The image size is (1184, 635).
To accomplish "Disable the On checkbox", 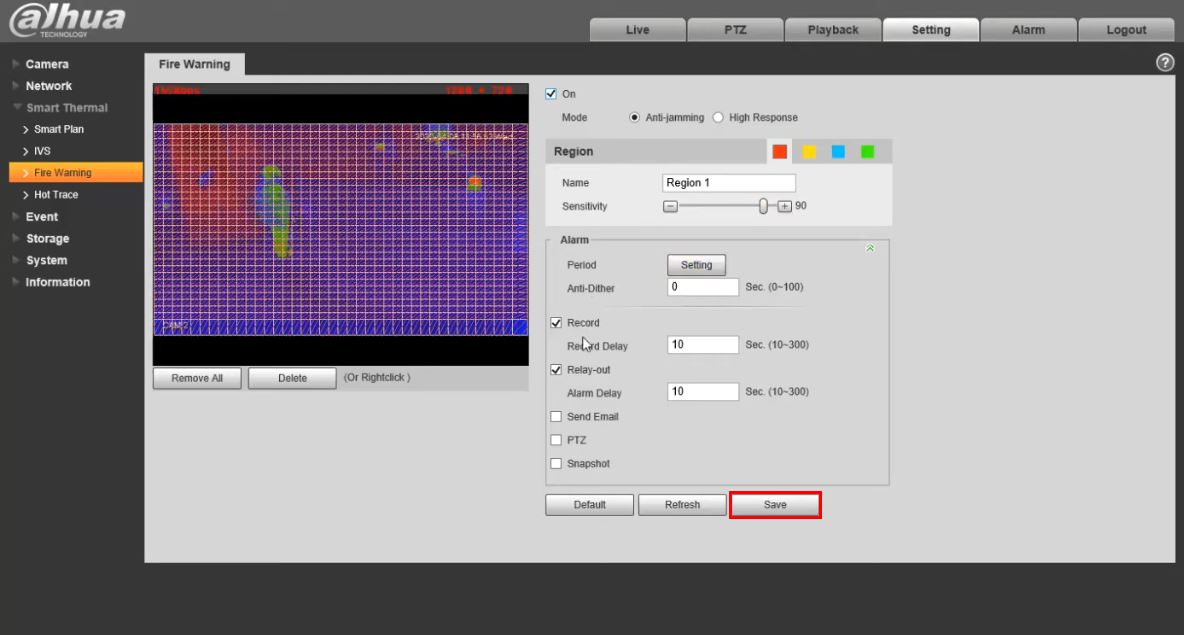I will (x=551, y=94).
